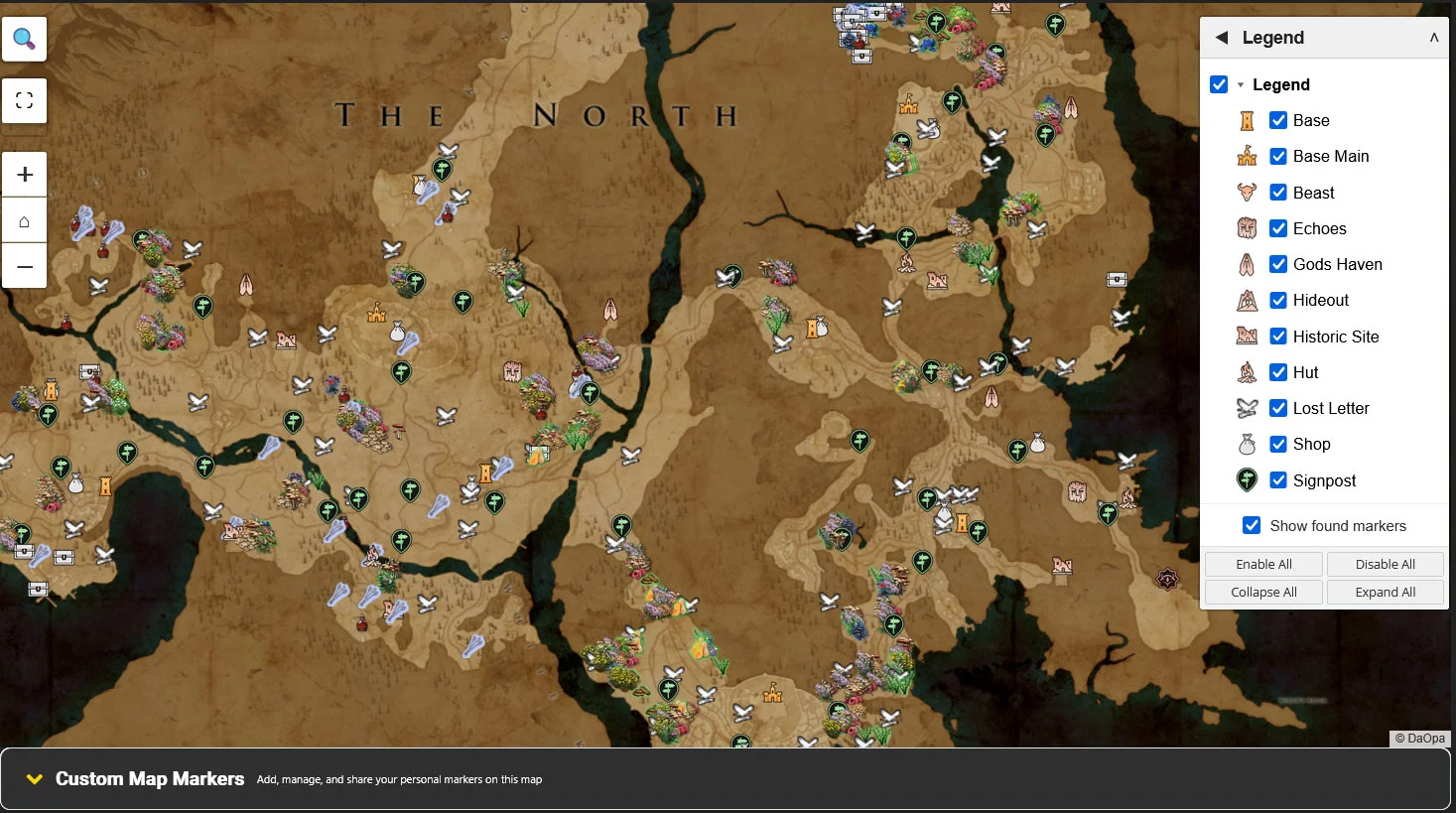Click the Signpost shield icon in legend
Screen dimensions: 1456x813
point(1248,480)
